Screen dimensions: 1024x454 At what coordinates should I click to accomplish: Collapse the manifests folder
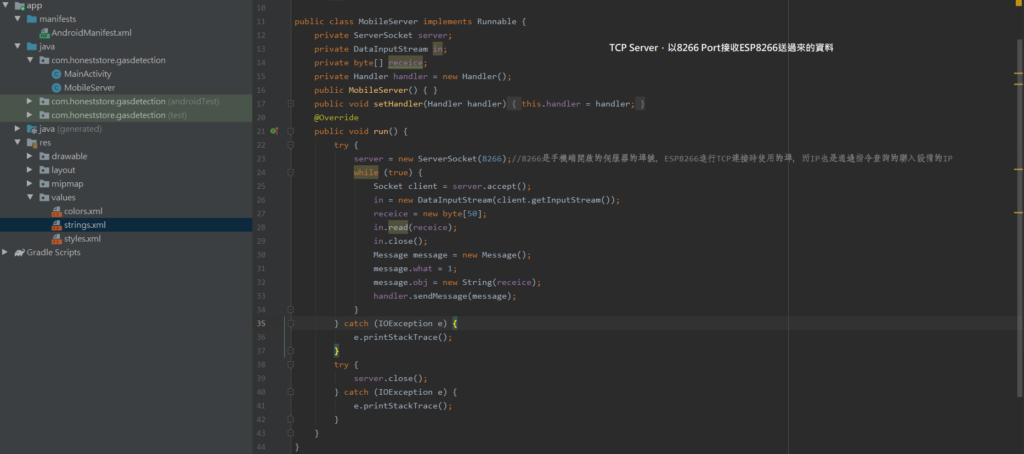tap(18, 19)
